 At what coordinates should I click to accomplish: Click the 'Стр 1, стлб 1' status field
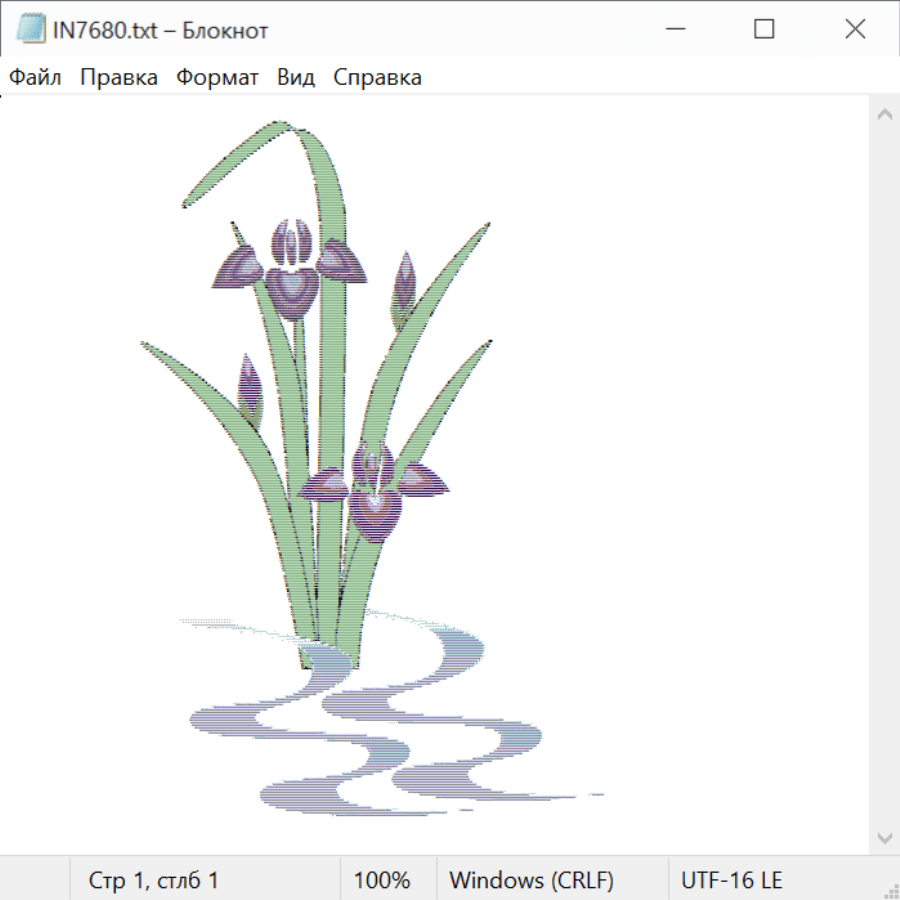point(154,881)
